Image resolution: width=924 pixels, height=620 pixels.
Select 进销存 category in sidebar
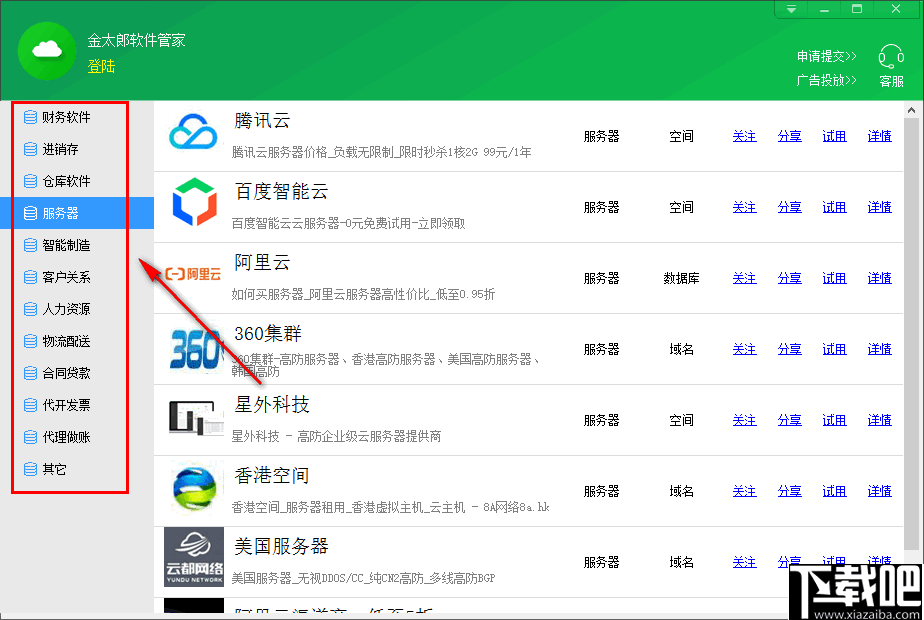tap(77, 149)
